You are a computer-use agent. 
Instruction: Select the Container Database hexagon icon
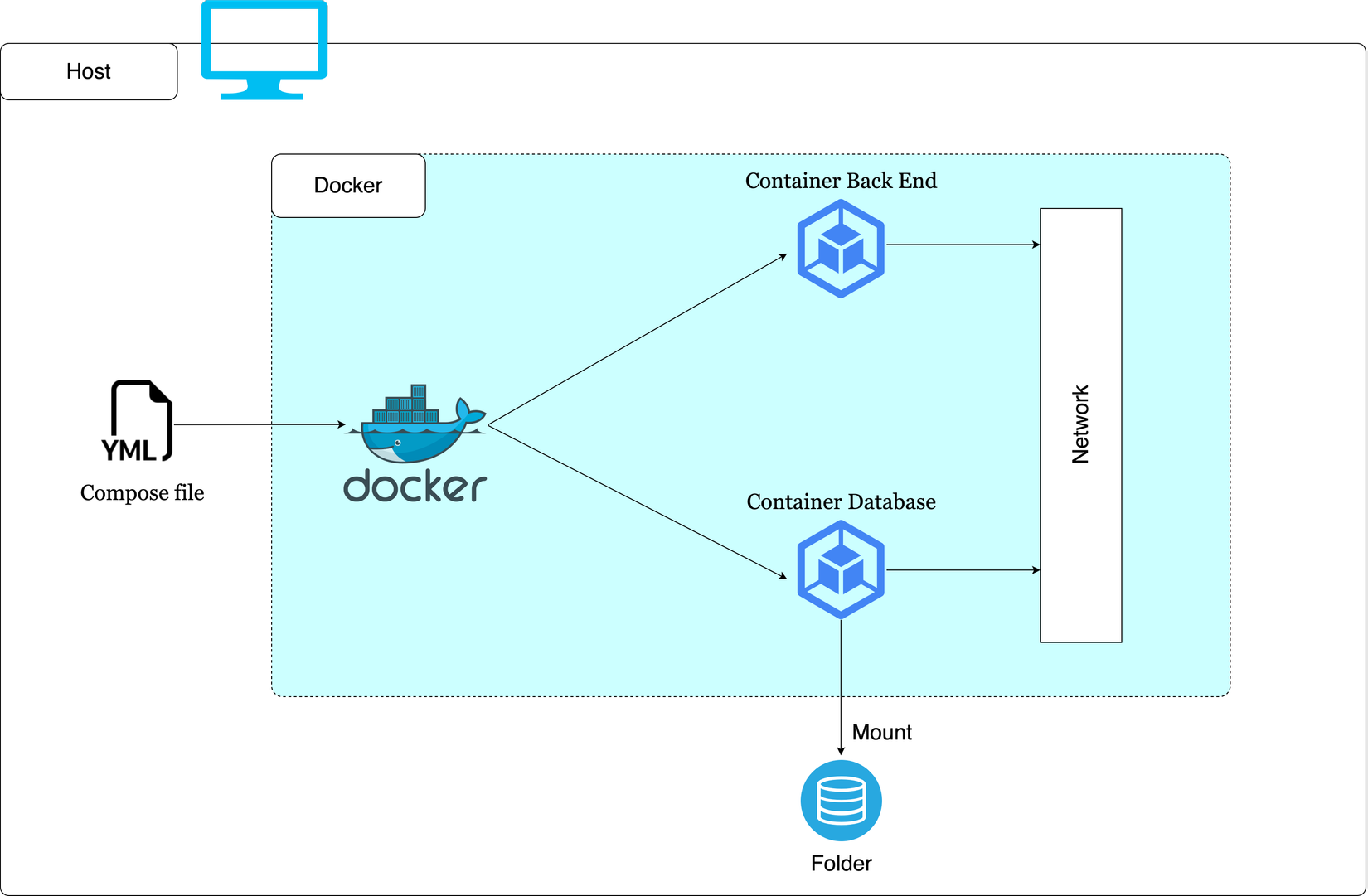tap(841, 569)
